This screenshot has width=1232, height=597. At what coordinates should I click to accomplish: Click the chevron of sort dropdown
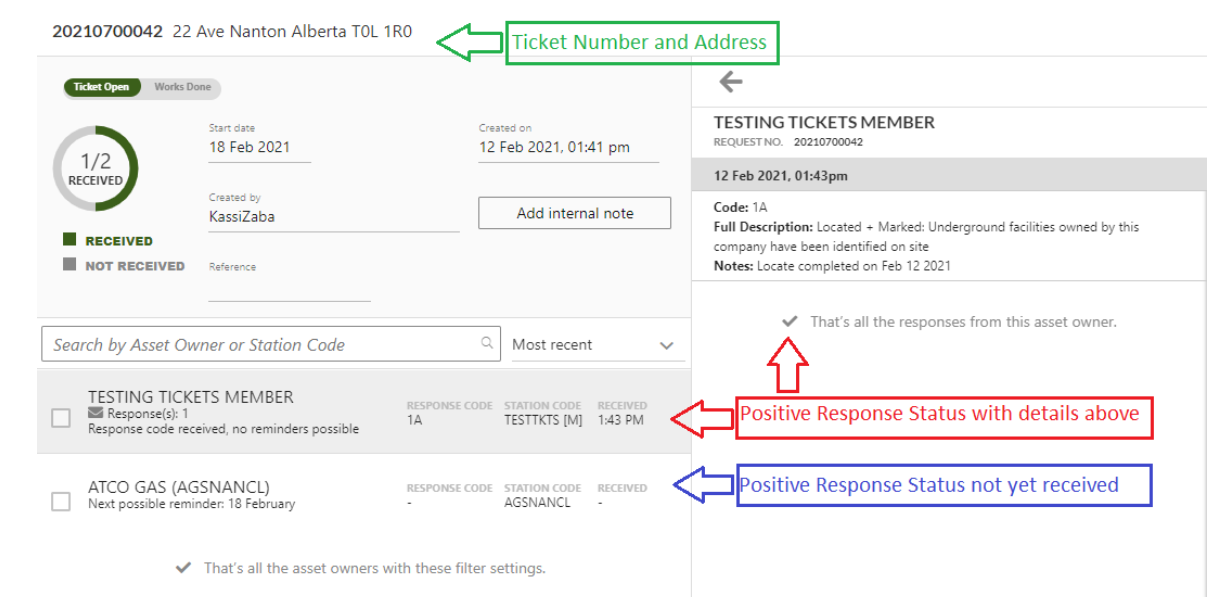(x=667, y=346)
